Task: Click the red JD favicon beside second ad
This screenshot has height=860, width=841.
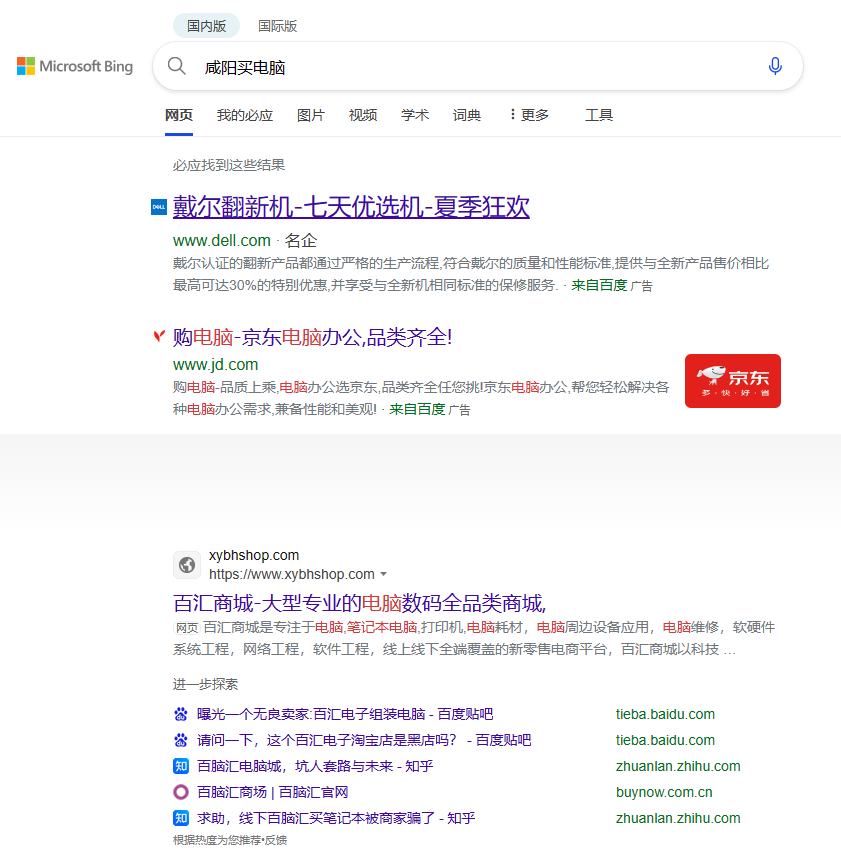Action: [159, 336]
